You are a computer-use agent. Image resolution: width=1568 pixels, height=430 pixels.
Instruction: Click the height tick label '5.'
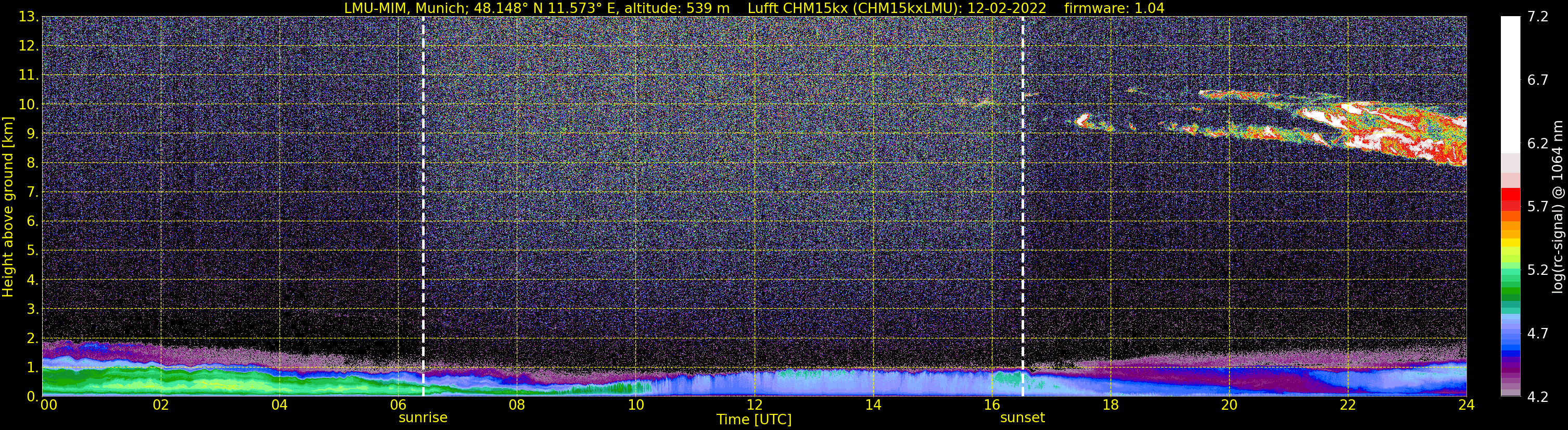(x=32, y=250)
